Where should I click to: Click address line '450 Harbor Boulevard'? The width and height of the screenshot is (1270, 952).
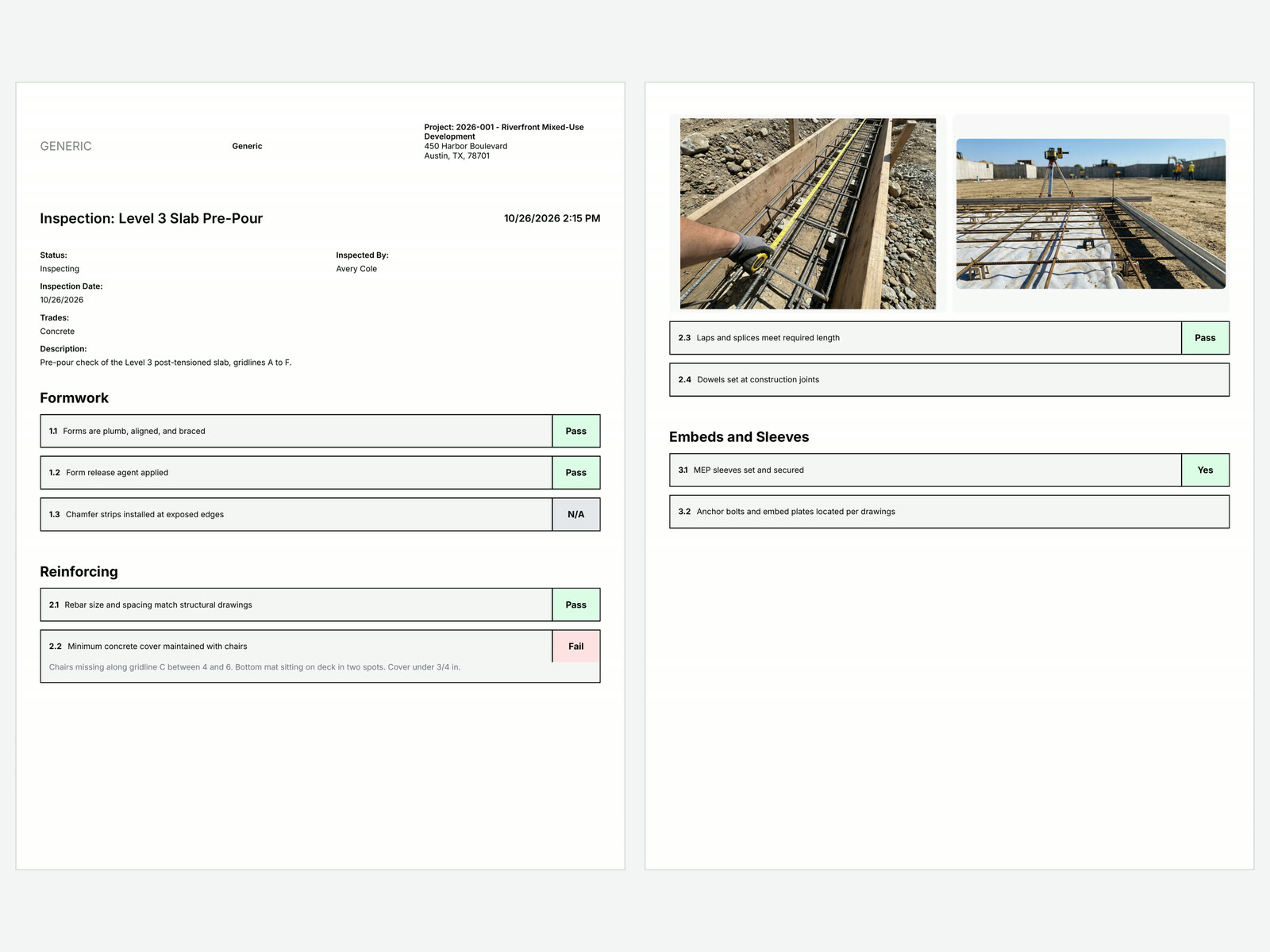(x=466, y=146)
